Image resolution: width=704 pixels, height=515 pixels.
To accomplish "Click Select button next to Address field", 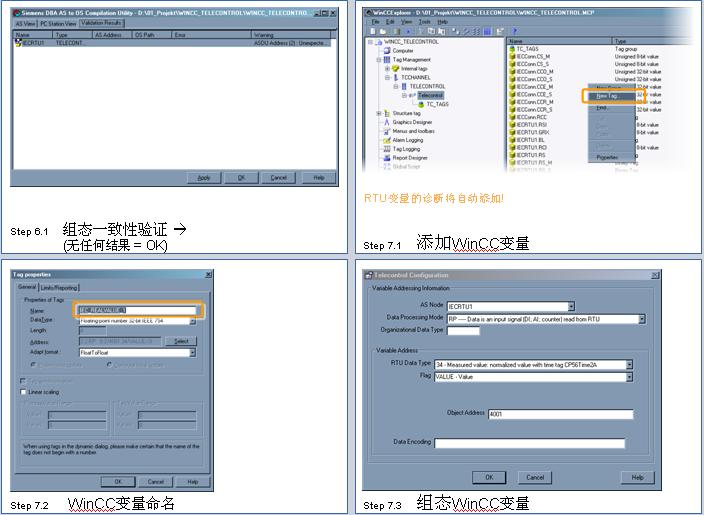I will click(x=181, y=341).
